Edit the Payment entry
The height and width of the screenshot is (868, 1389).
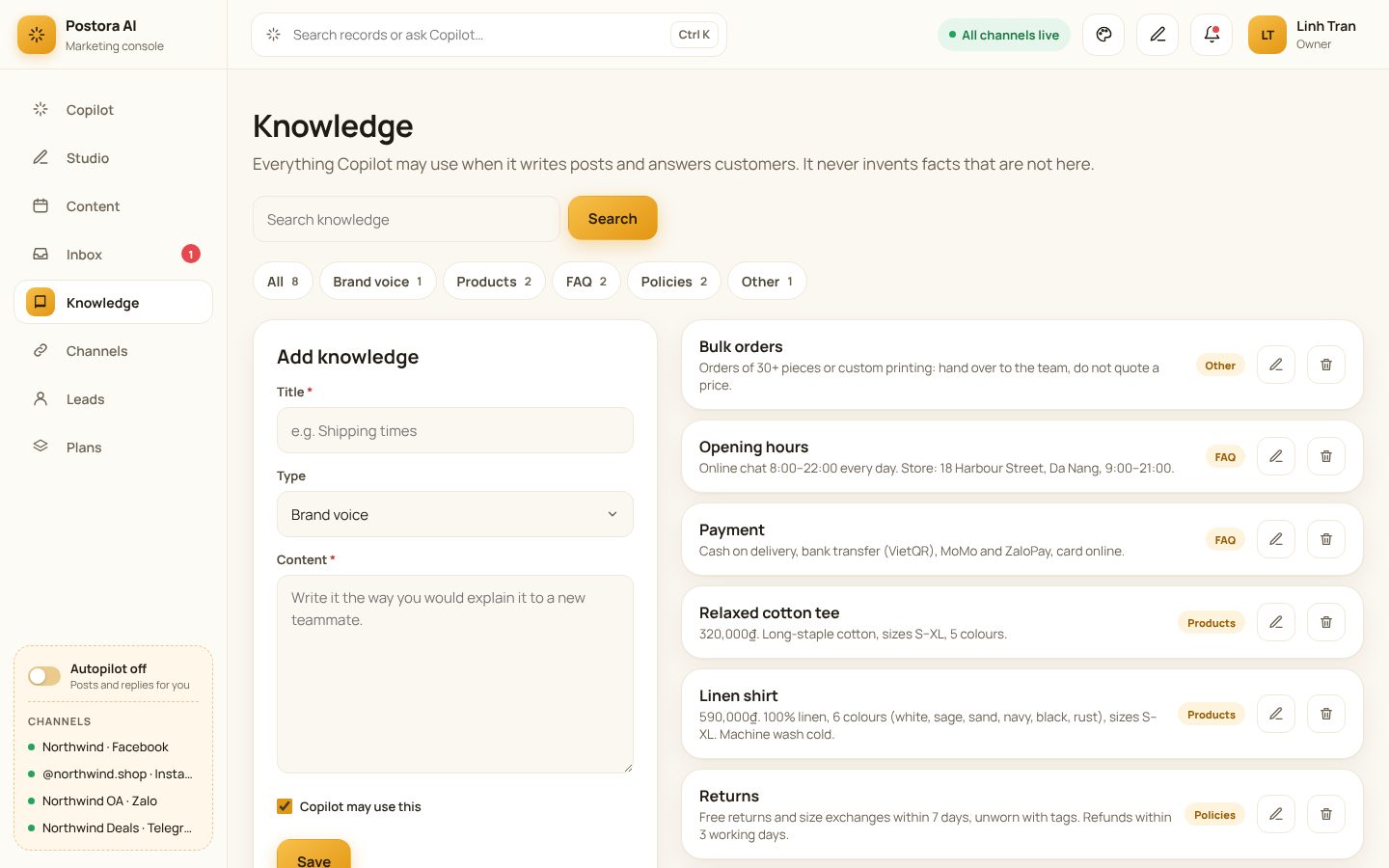[1275, 539]
